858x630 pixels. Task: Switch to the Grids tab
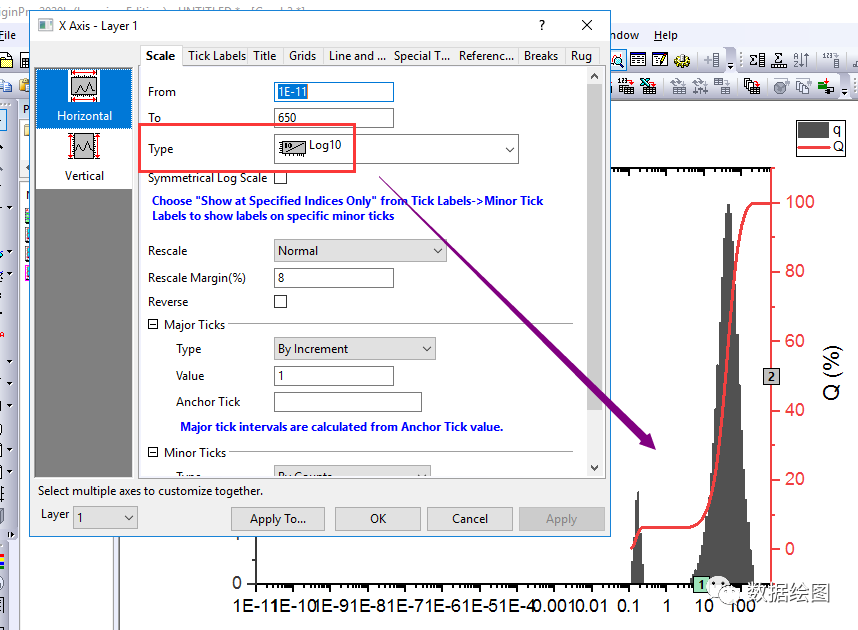tap(303, 56)
